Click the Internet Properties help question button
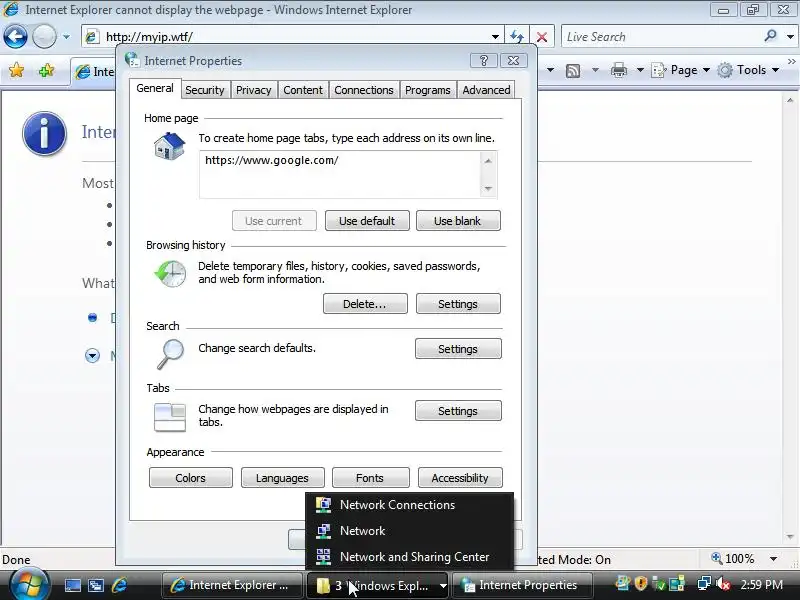Screen dimensions: 800x600 [484, 61]
